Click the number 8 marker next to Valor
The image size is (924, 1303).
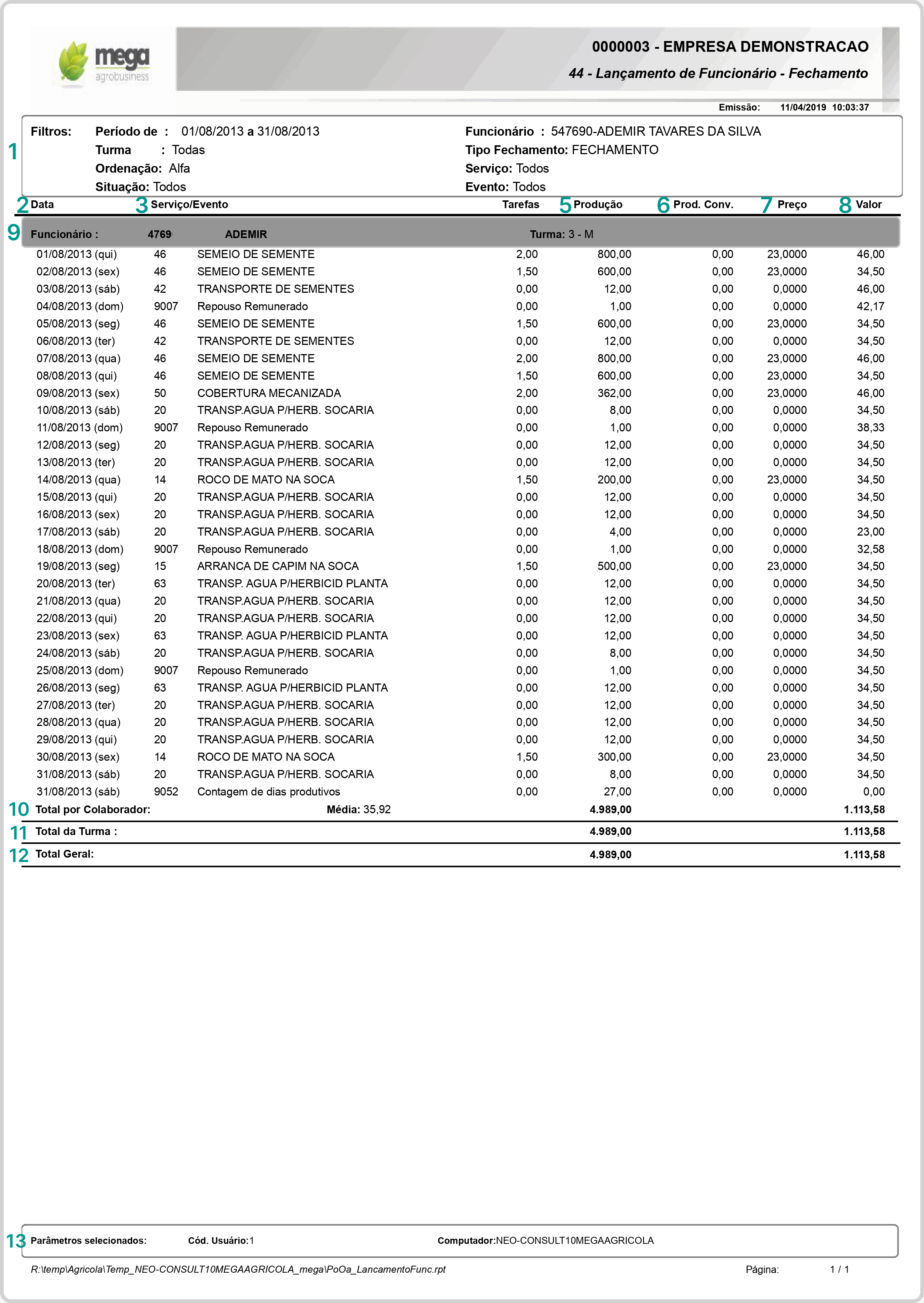[845, 205]
